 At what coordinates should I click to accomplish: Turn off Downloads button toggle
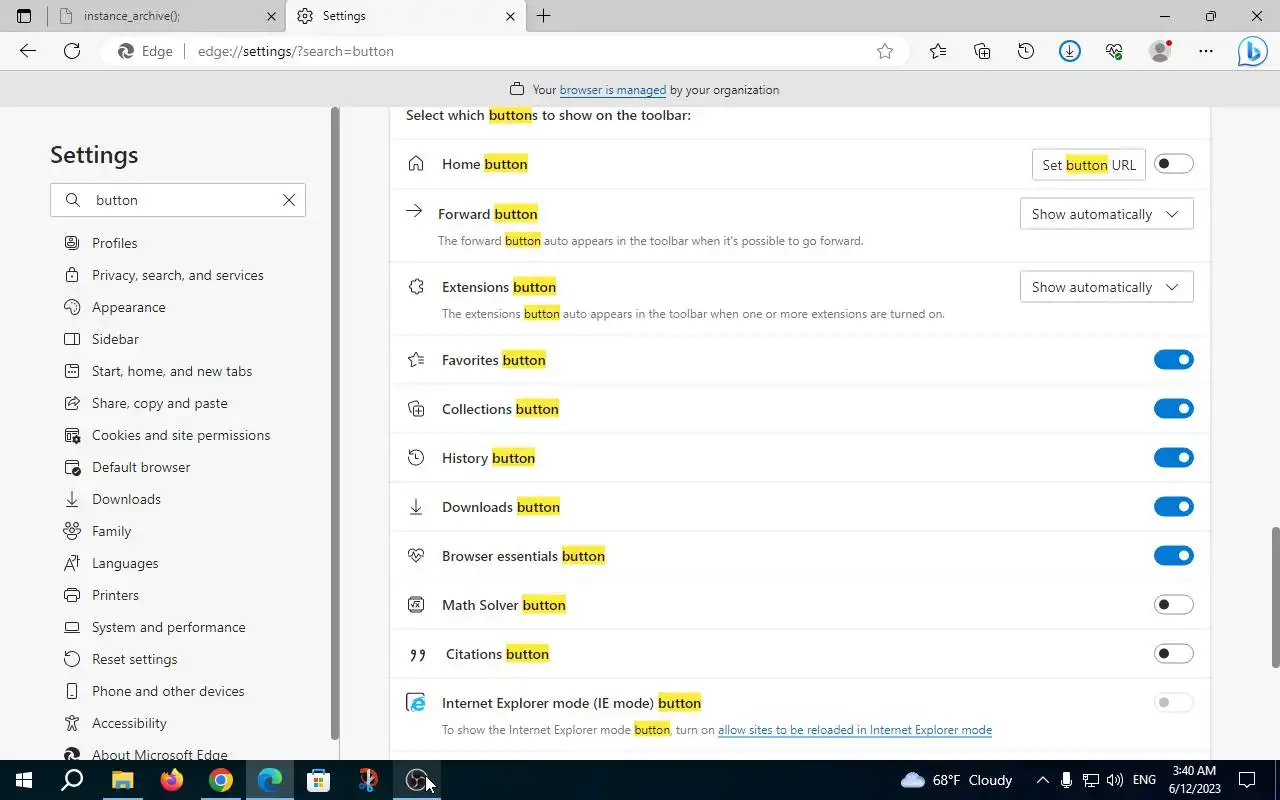[1174, 507]
